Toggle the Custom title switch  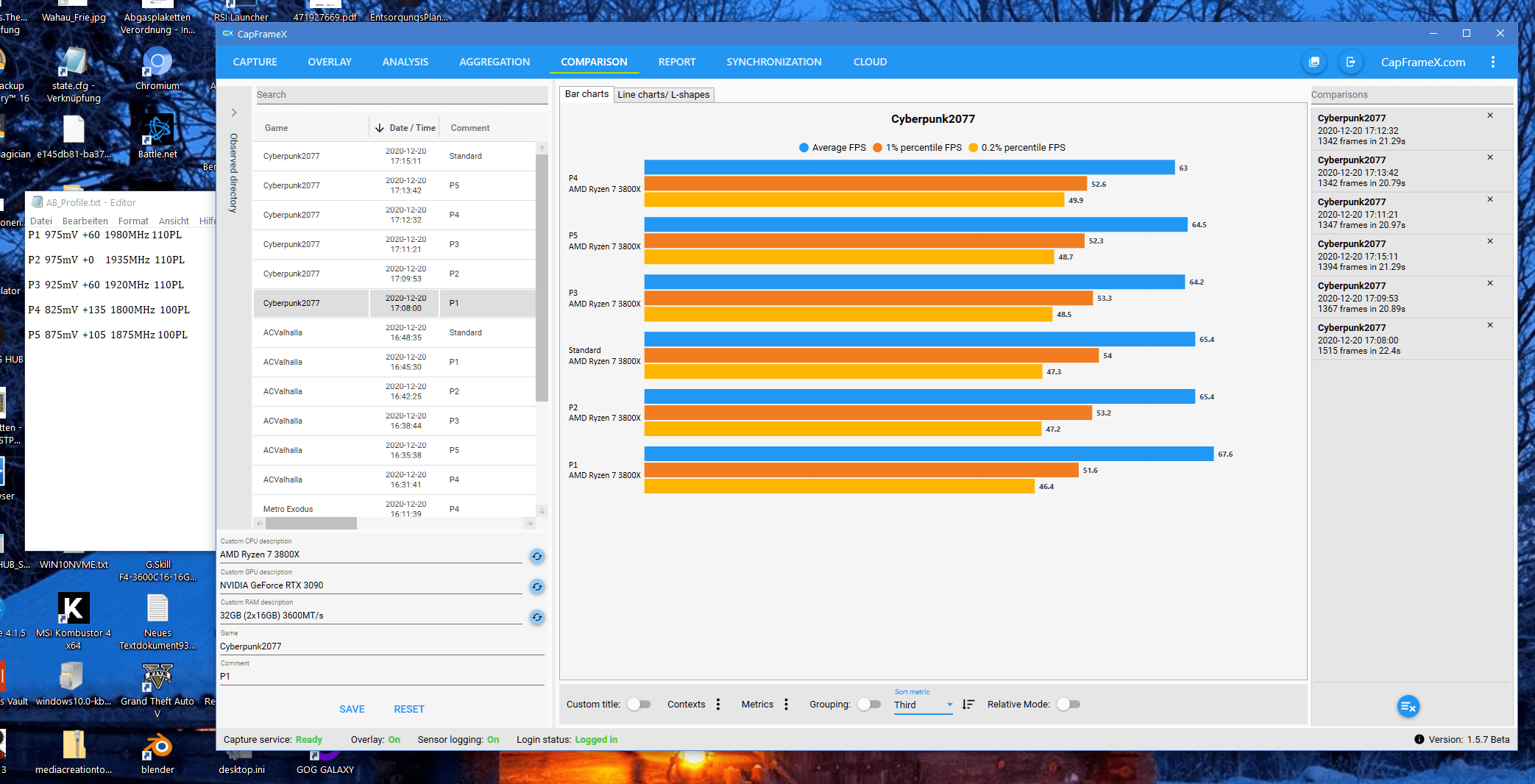[639, 705]
